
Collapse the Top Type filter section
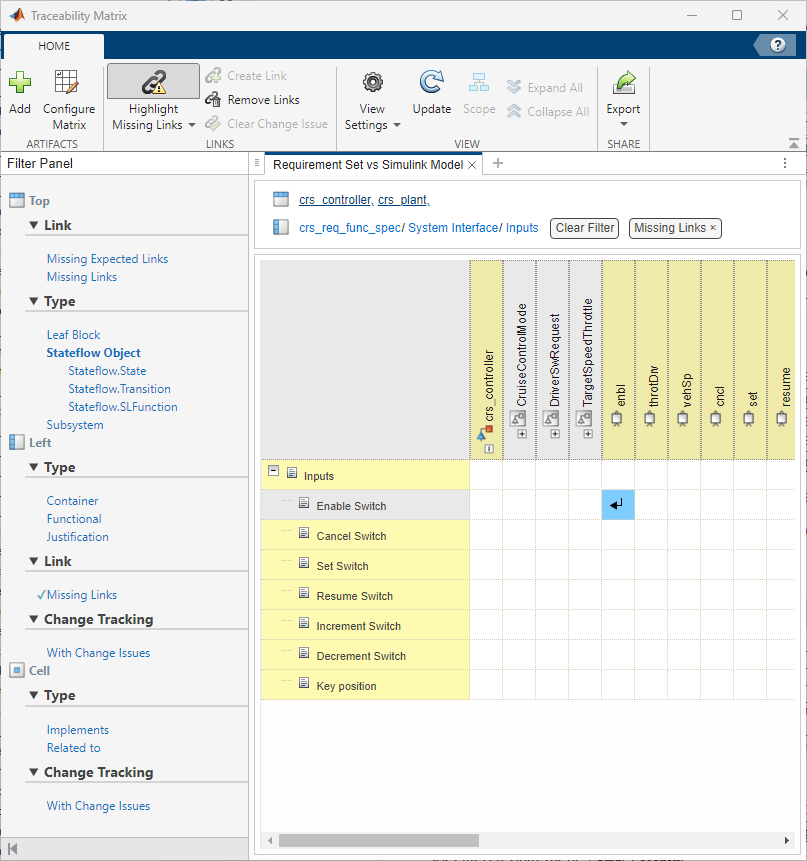[x=33, y=301]
